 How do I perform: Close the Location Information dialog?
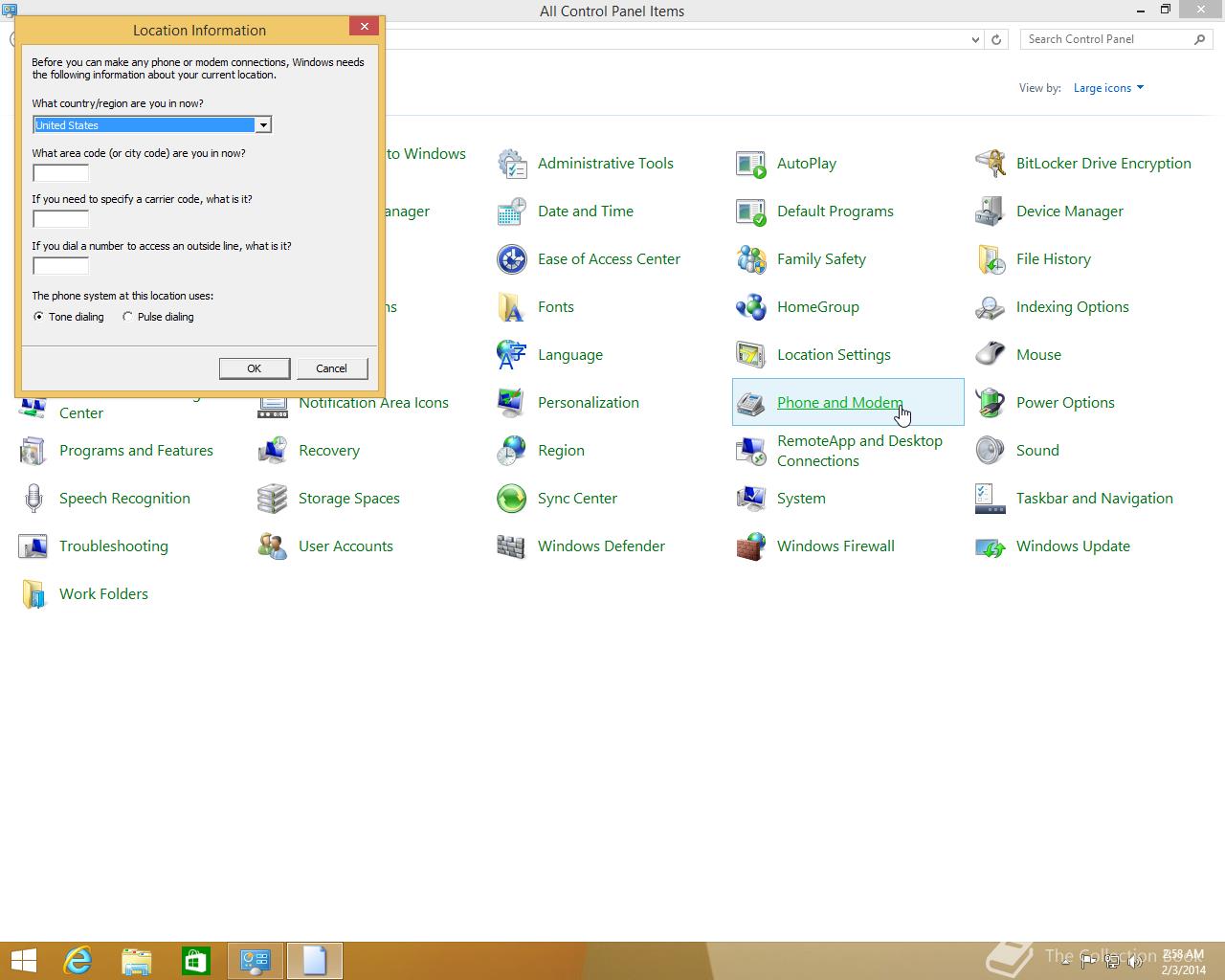(364, 27)
